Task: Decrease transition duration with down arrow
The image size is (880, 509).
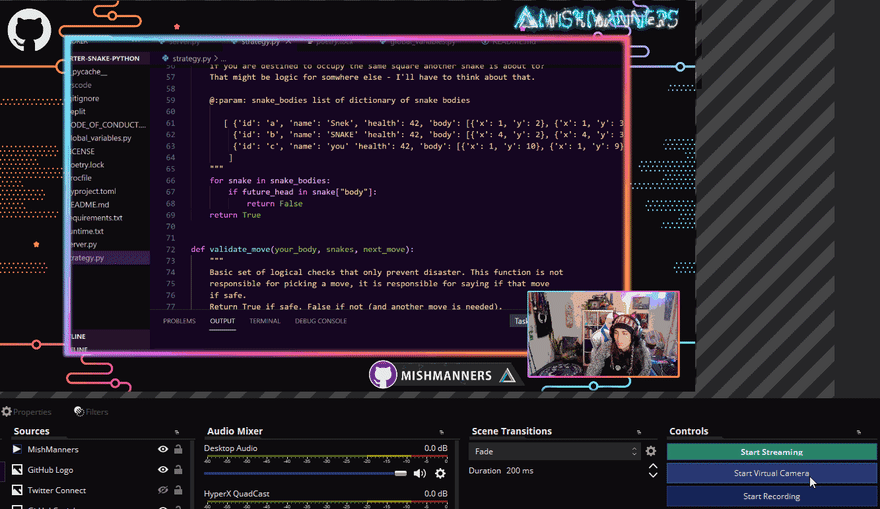Action: coord(653,475)
